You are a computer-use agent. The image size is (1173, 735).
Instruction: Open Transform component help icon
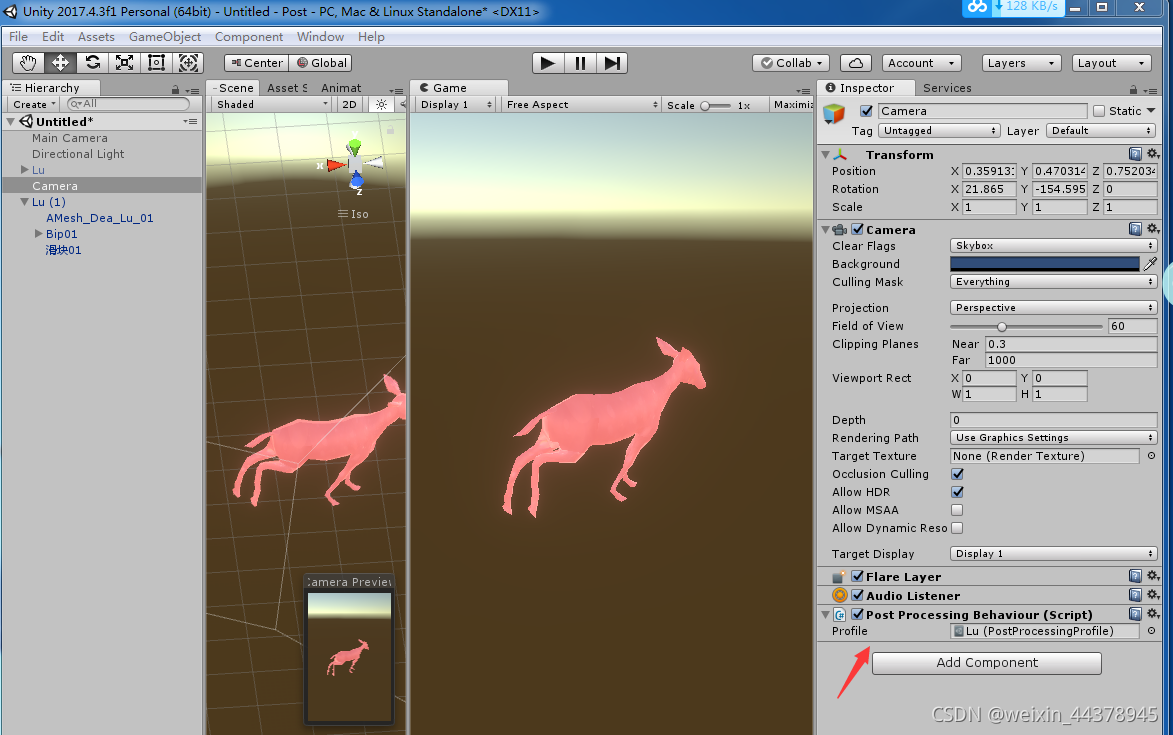(1135, 154)
